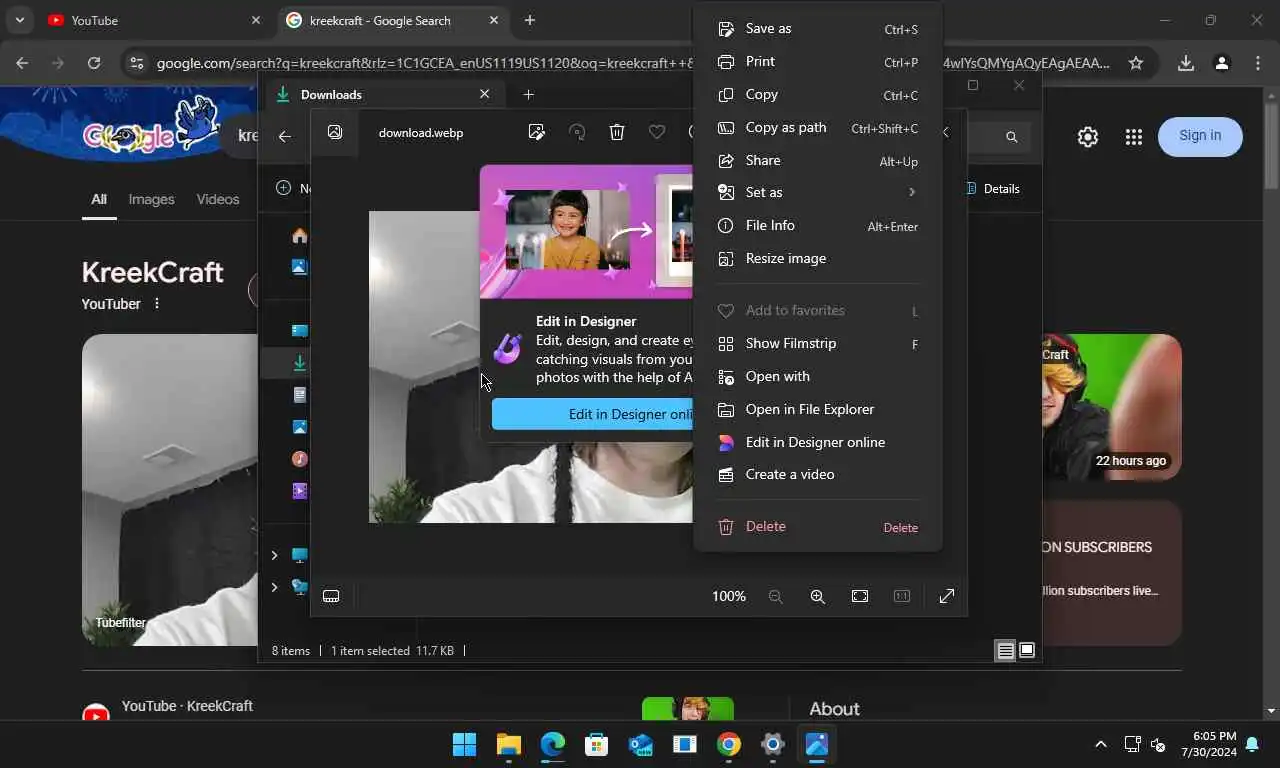Open a new Chrome tab

tap(530, 20)
